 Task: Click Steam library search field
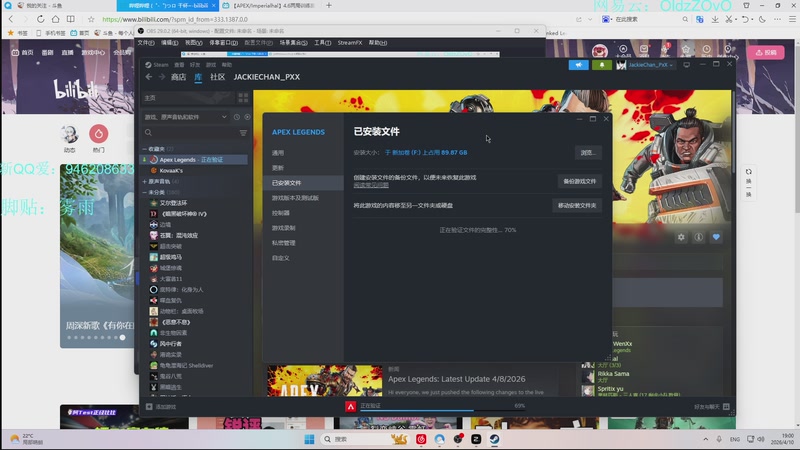190,133
